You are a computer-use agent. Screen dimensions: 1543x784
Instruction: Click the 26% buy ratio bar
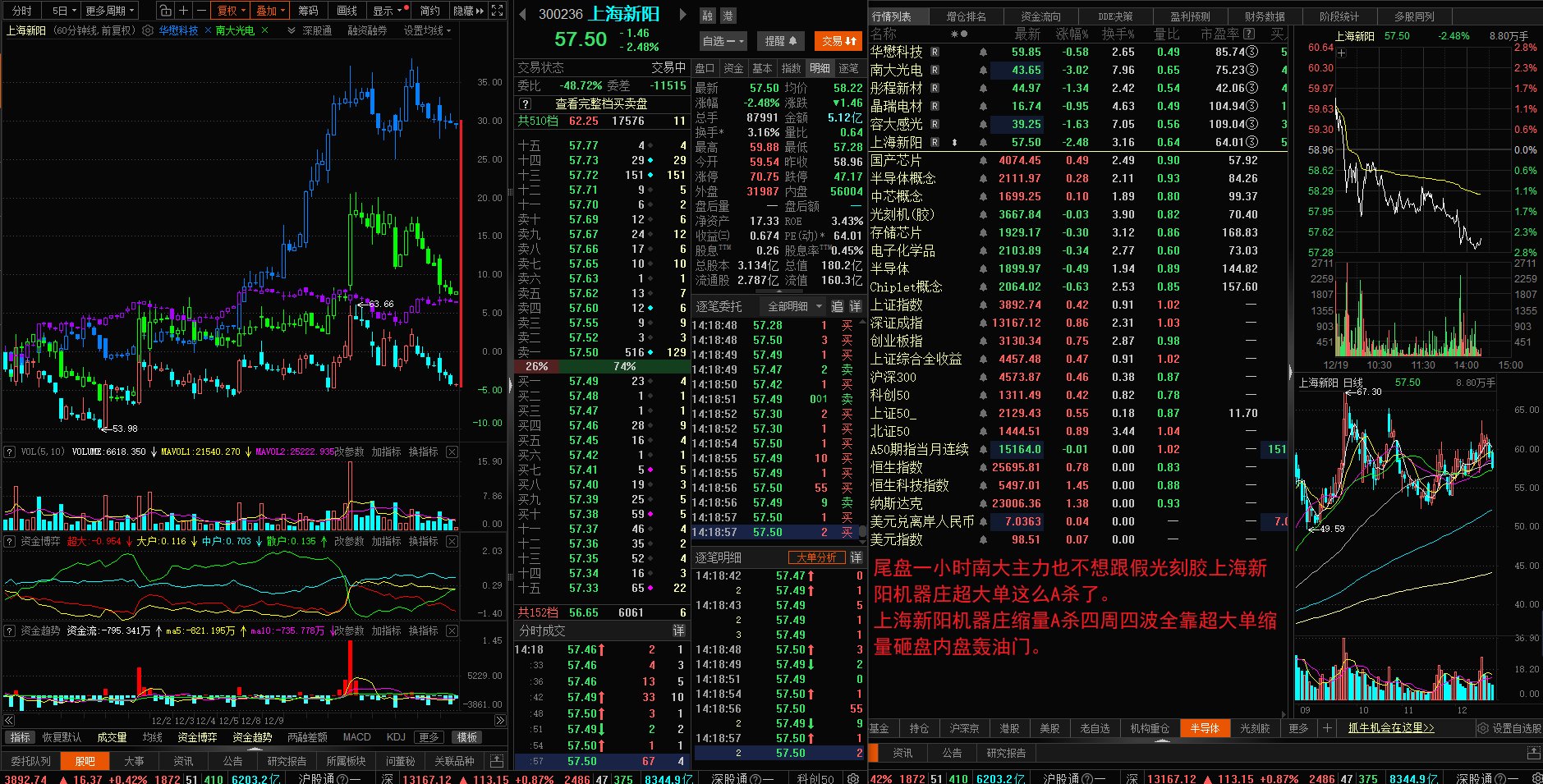coord(537,366)
